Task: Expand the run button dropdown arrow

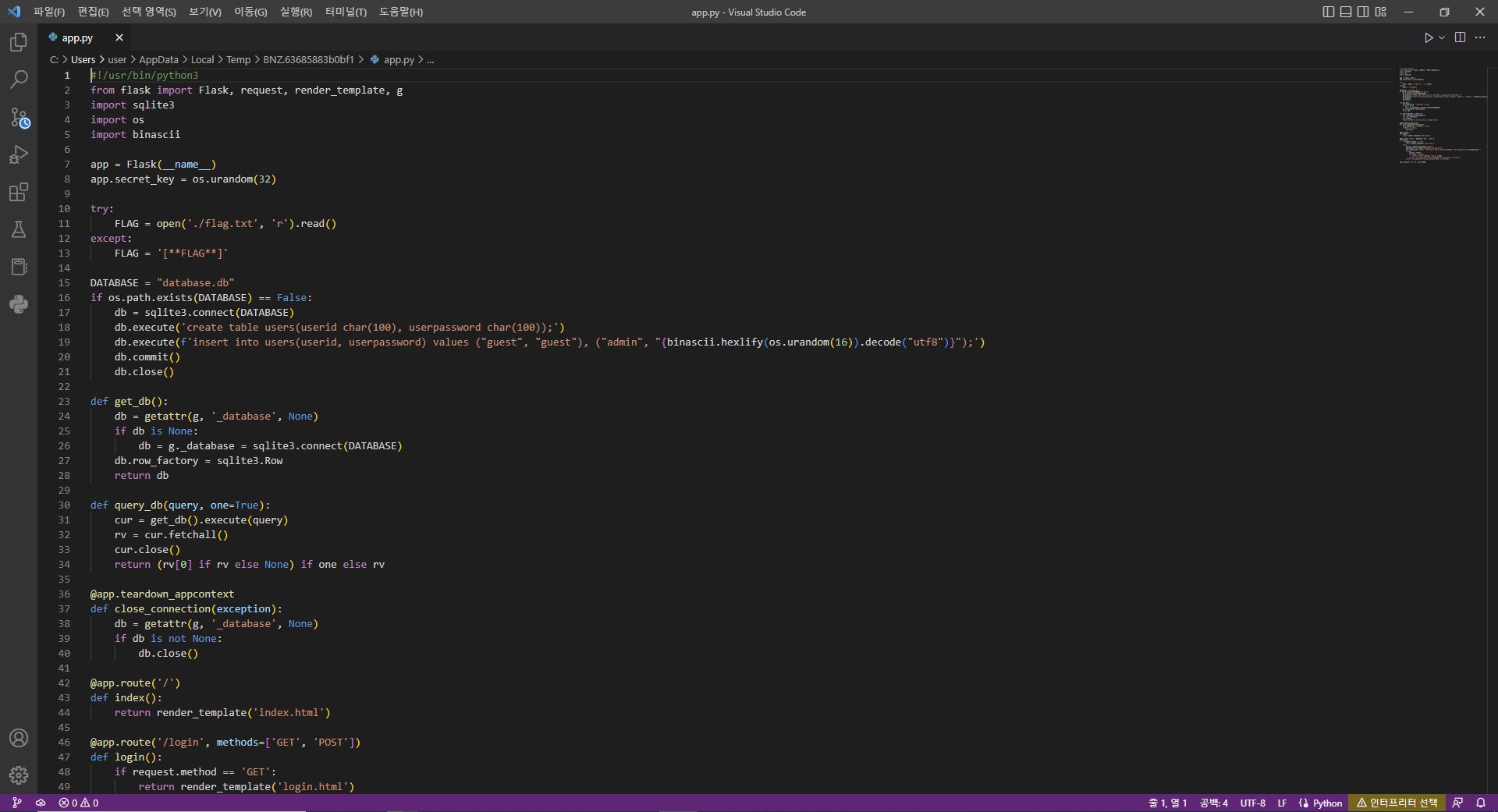Action: point(1442,37)
